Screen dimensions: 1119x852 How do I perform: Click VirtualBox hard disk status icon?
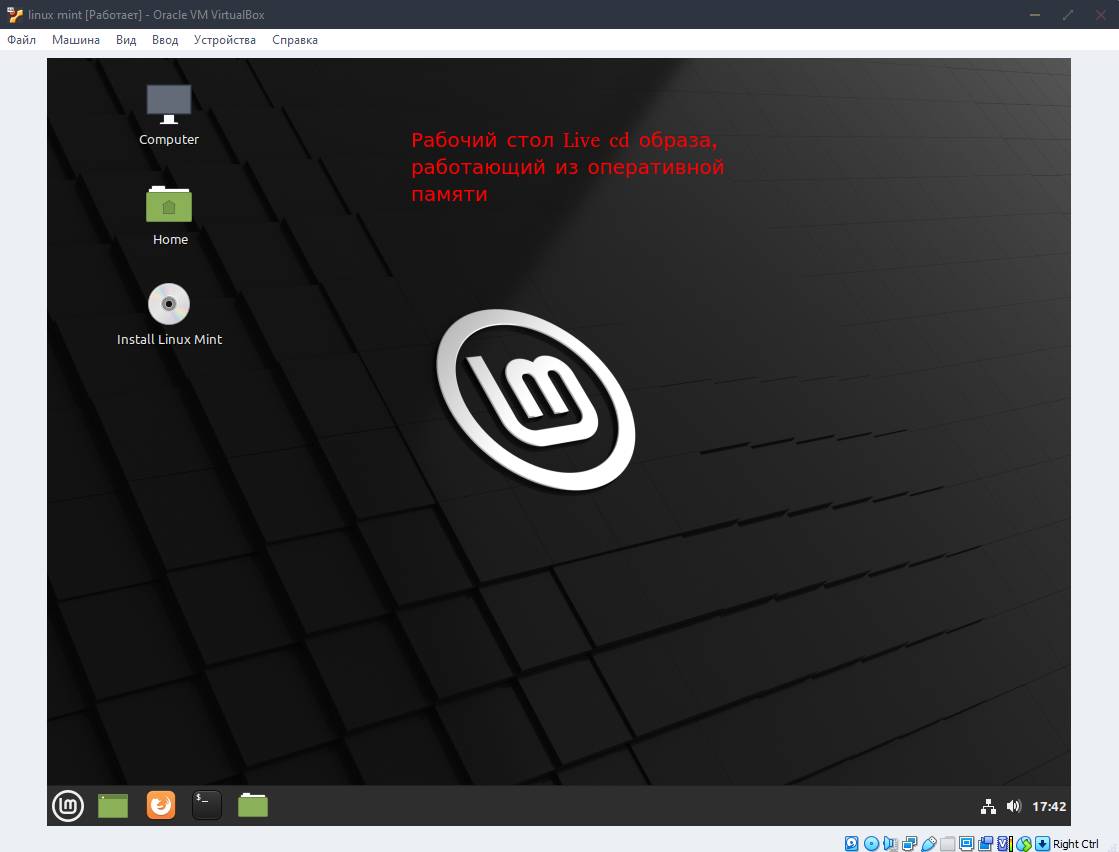point(852,844)
